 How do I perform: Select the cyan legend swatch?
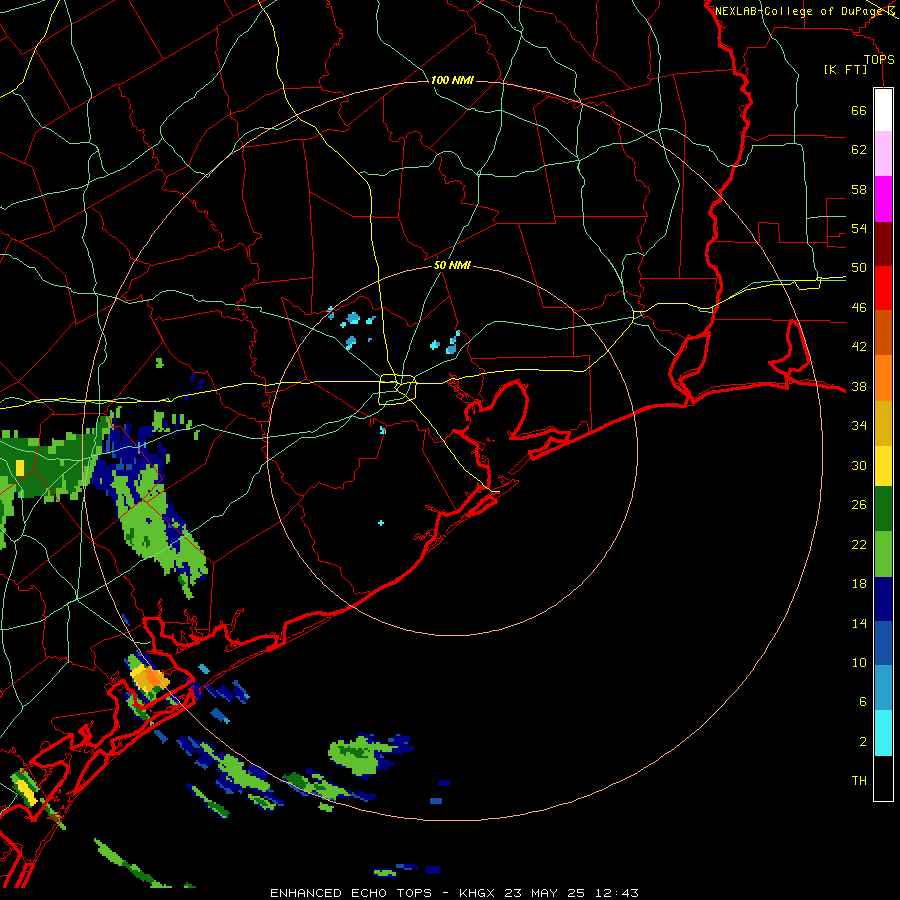click(883, 733)
